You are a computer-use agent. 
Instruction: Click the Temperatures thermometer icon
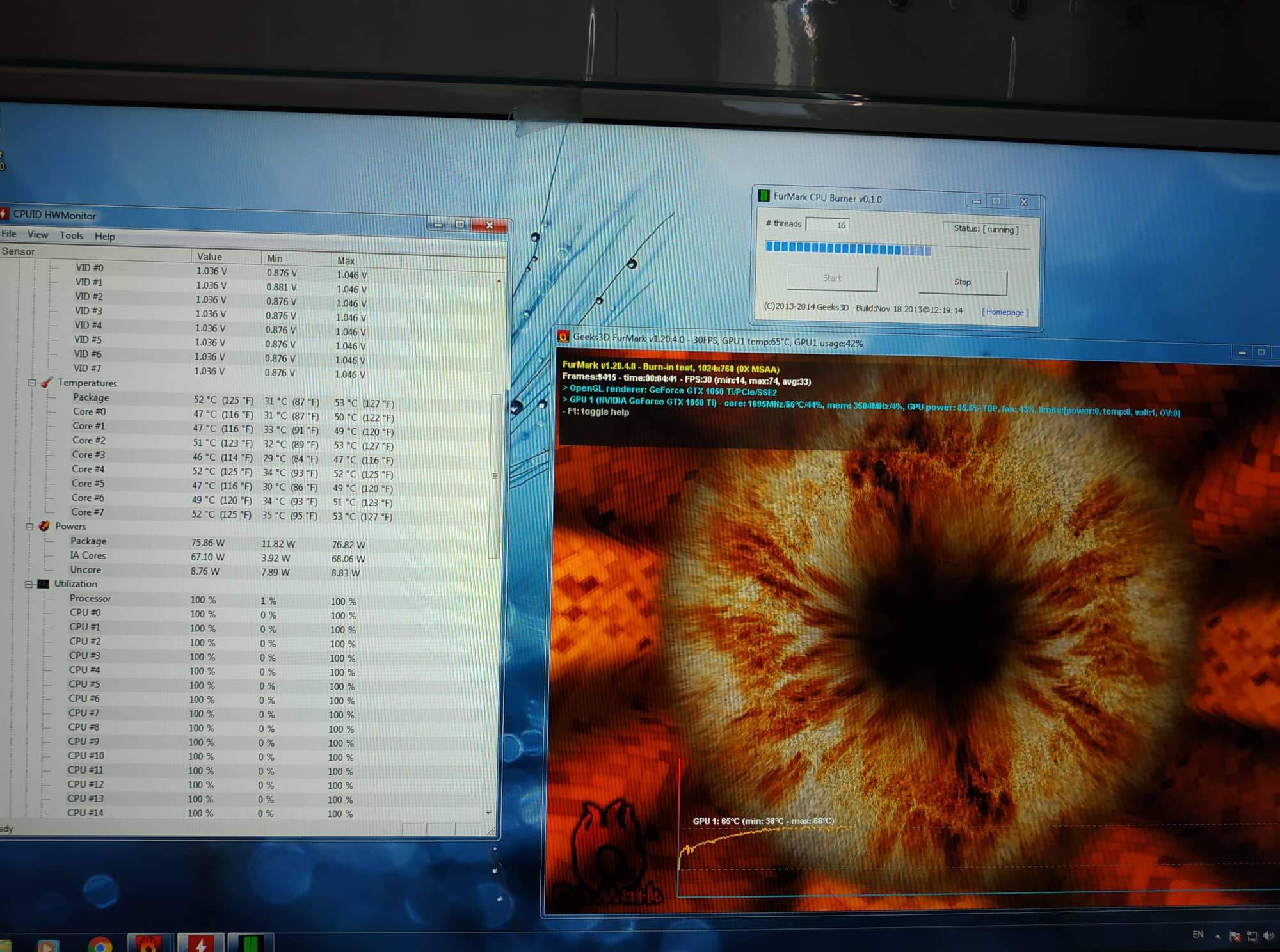click(x=46, y=383)
